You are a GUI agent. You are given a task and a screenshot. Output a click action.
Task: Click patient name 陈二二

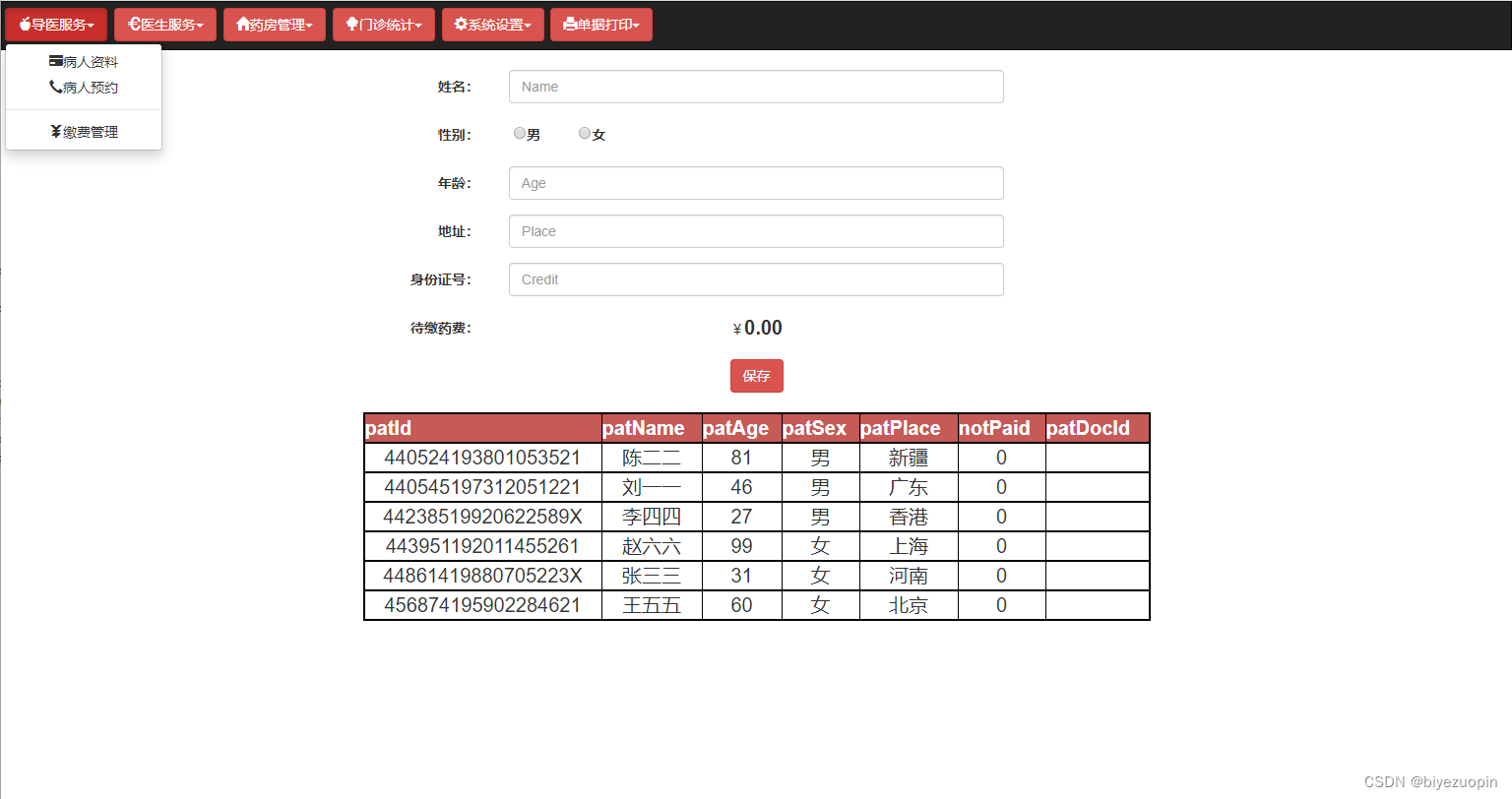tap(652, 458)
